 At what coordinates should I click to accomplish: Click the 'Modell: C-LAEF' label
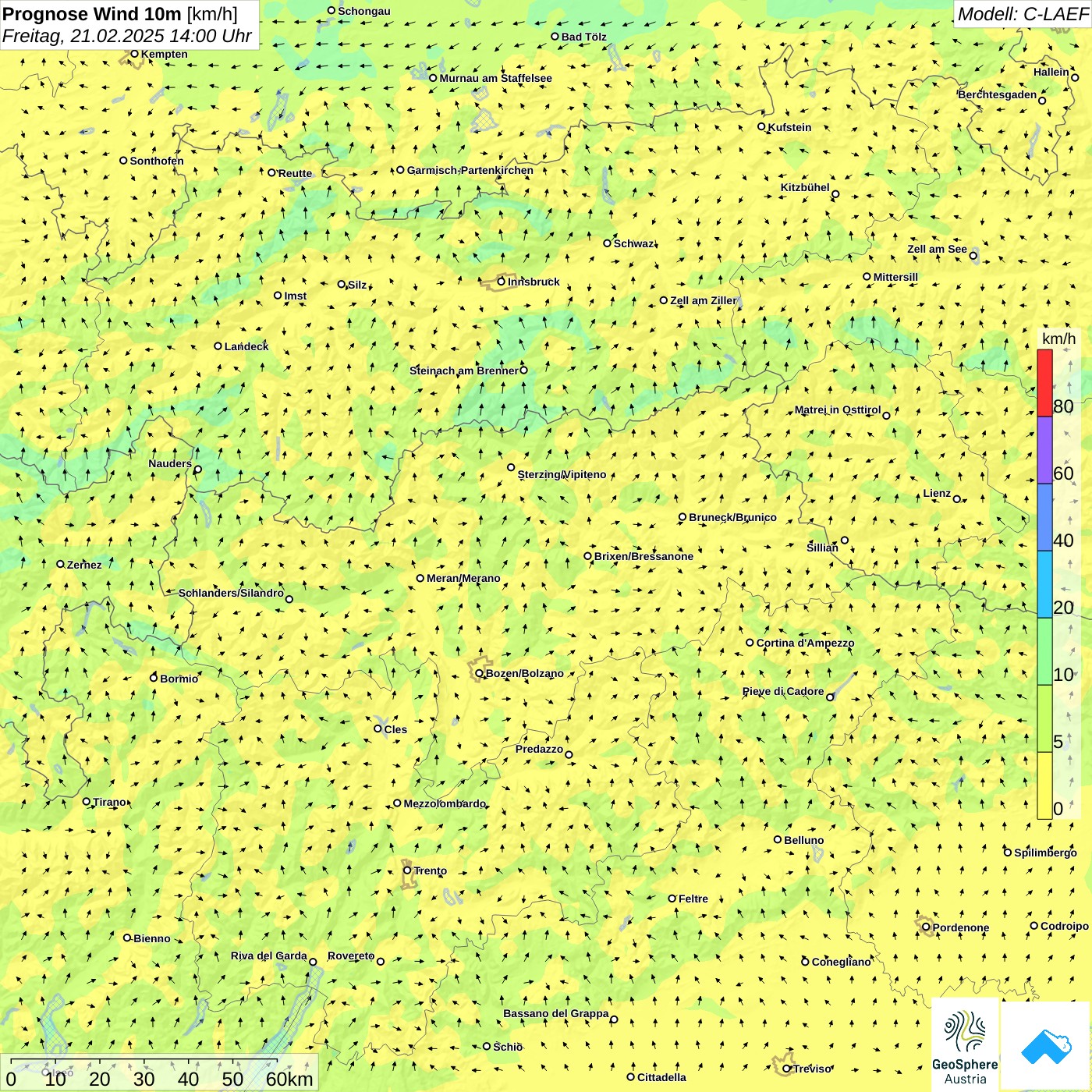[1023, 13]
